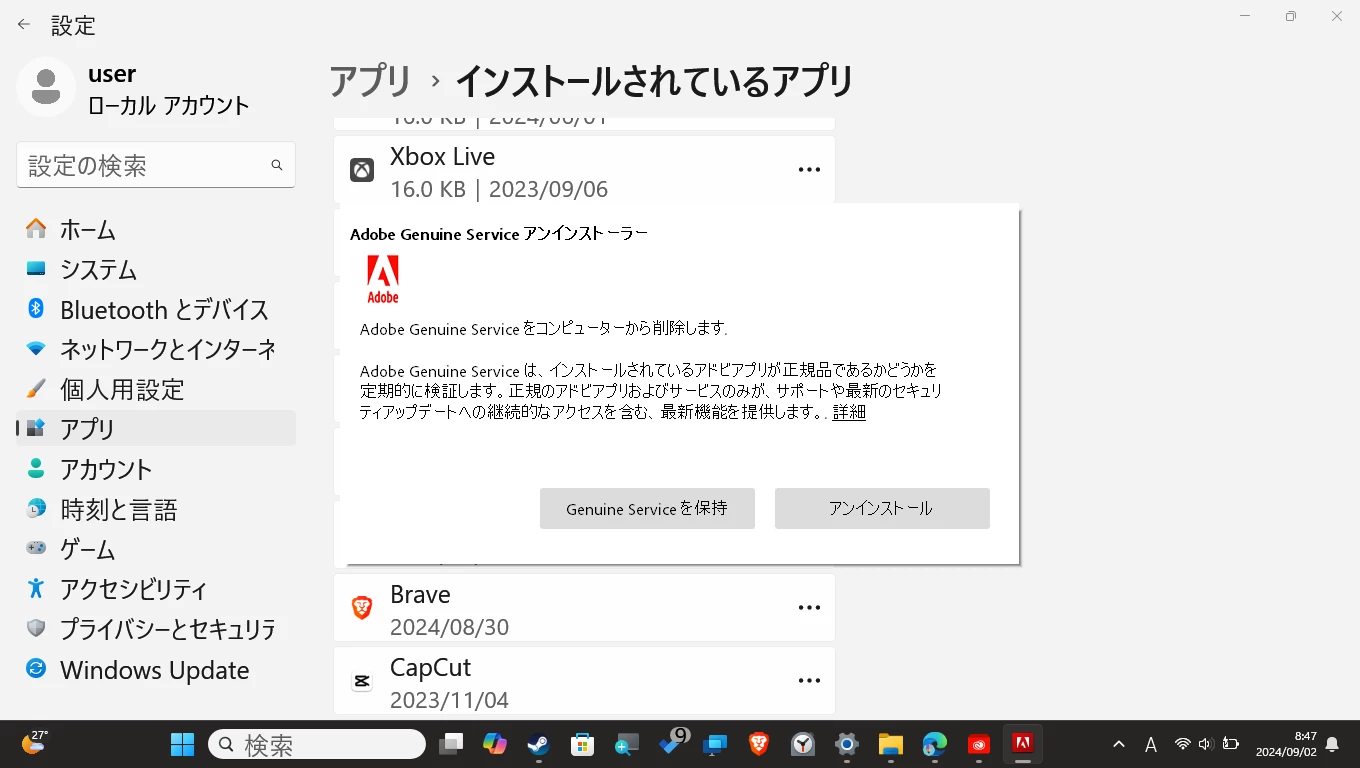Image resolution: width=1360 pixels, height=768 pixels.
Task: Open the user local account profile
Action: [133, 88]
